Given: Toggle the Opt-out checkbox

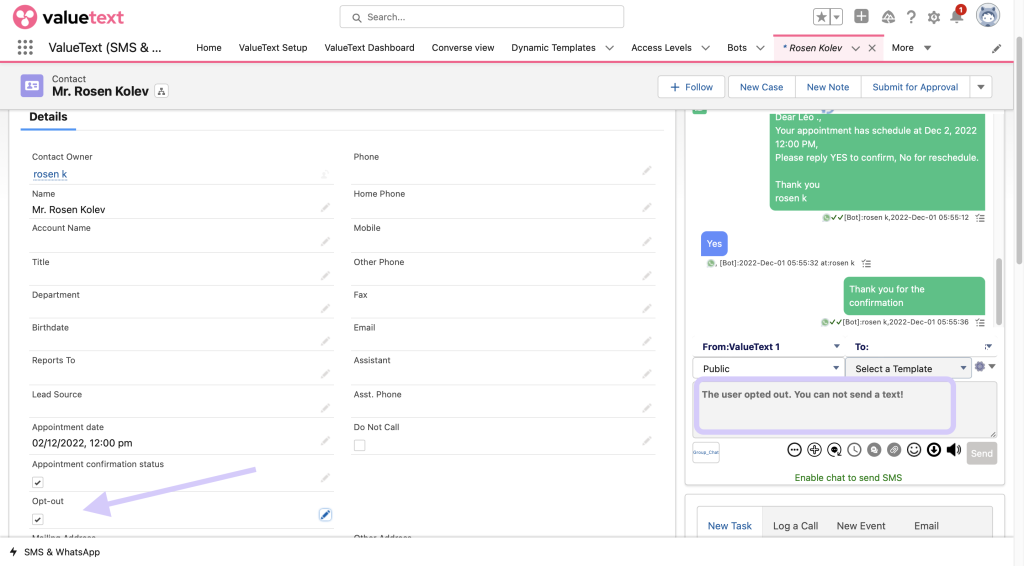Looking at the screenshot, I should click(x=38, y=520).
